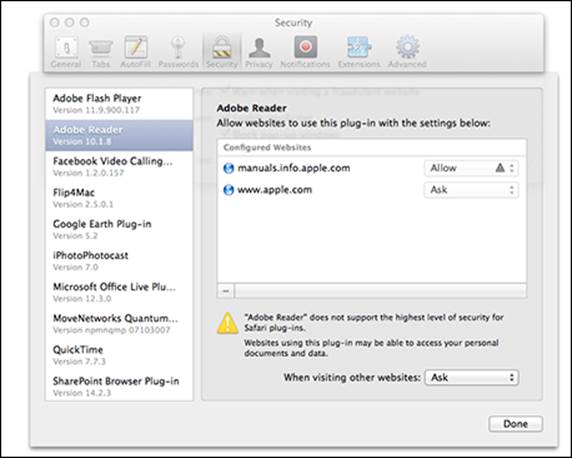Select Google Earth Plug-in entry

pos(119,229)
